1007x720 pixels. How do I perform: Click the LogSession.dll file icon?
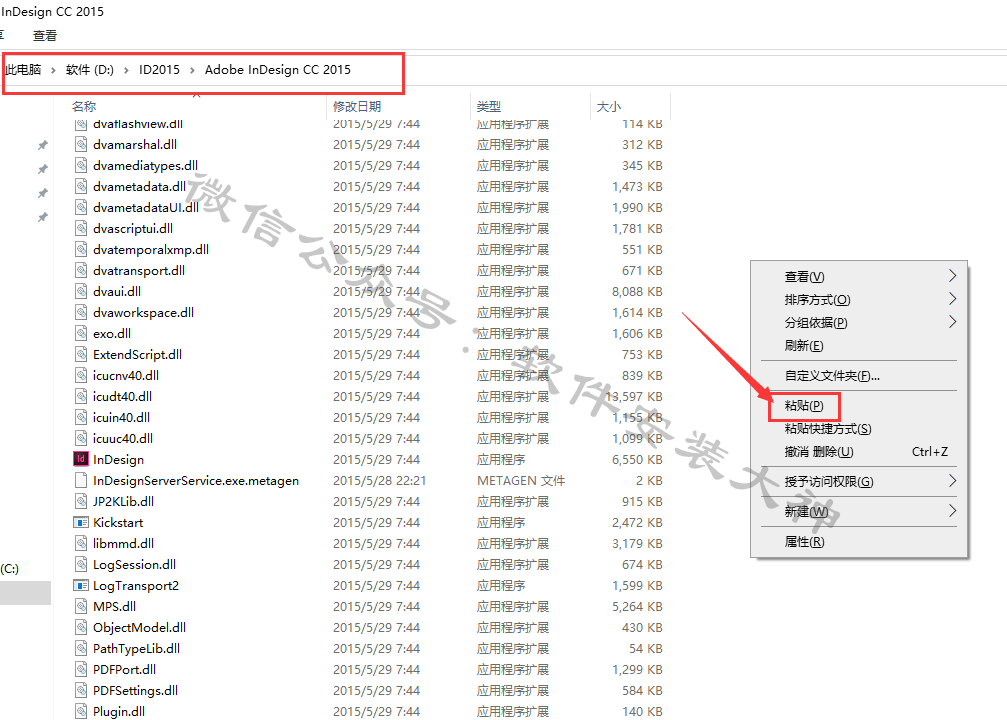coord(81,564)
